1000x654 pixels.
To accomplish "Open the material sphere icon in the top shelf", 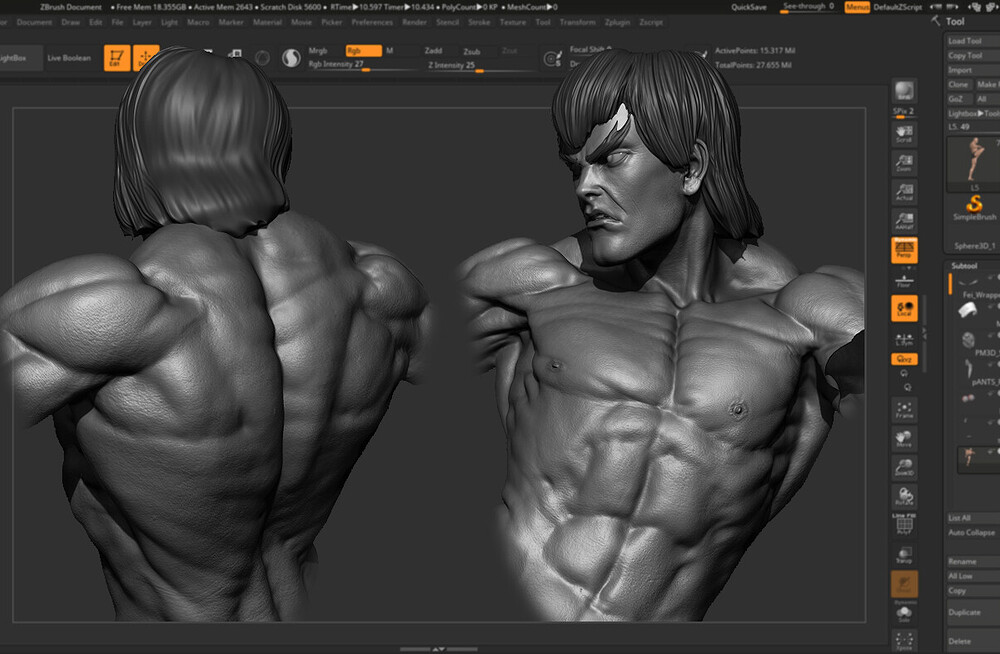I will point(291,58).
